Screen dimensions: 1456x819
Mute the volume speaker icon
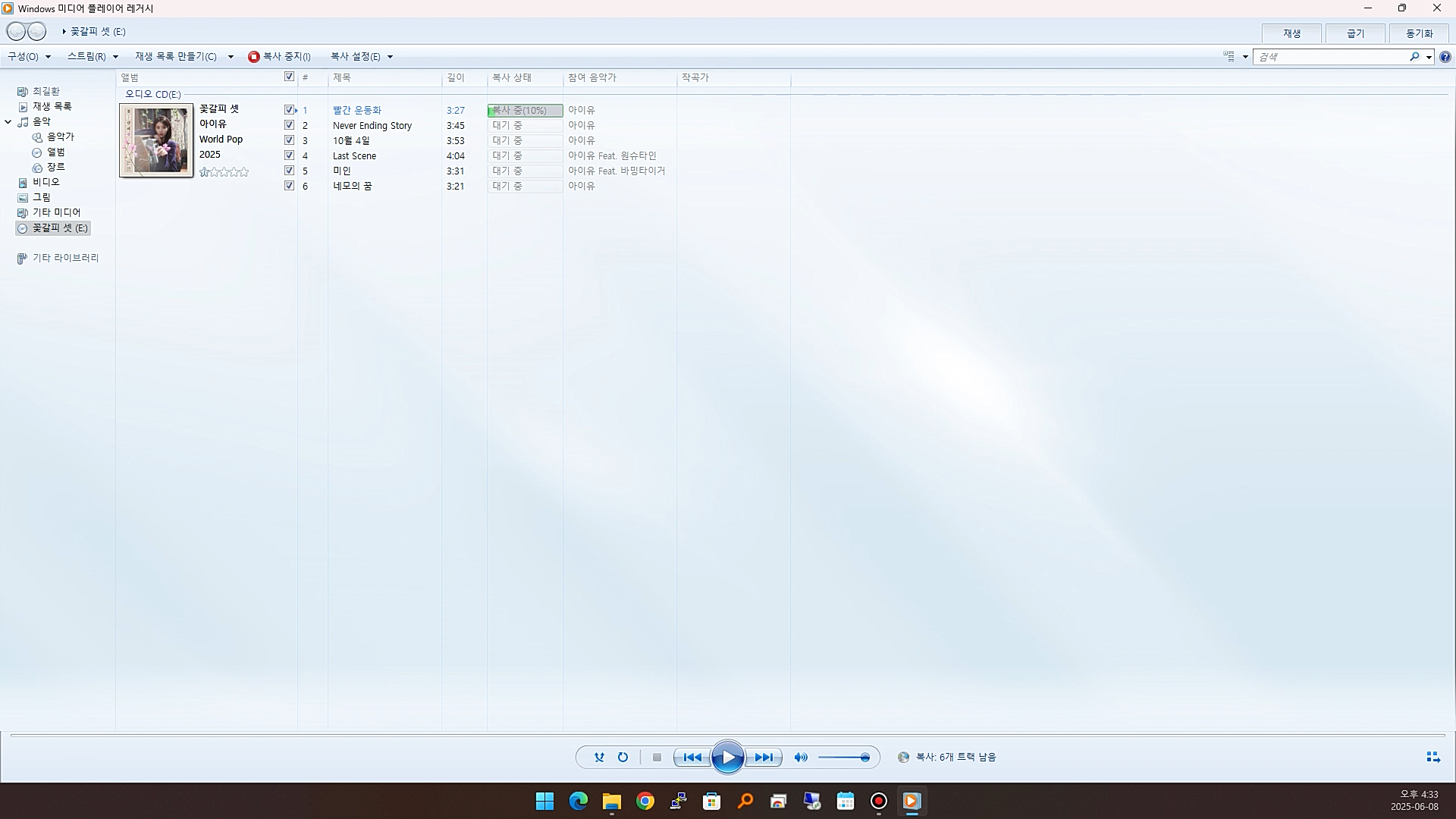pyautogui.click(x=801, y=757)
